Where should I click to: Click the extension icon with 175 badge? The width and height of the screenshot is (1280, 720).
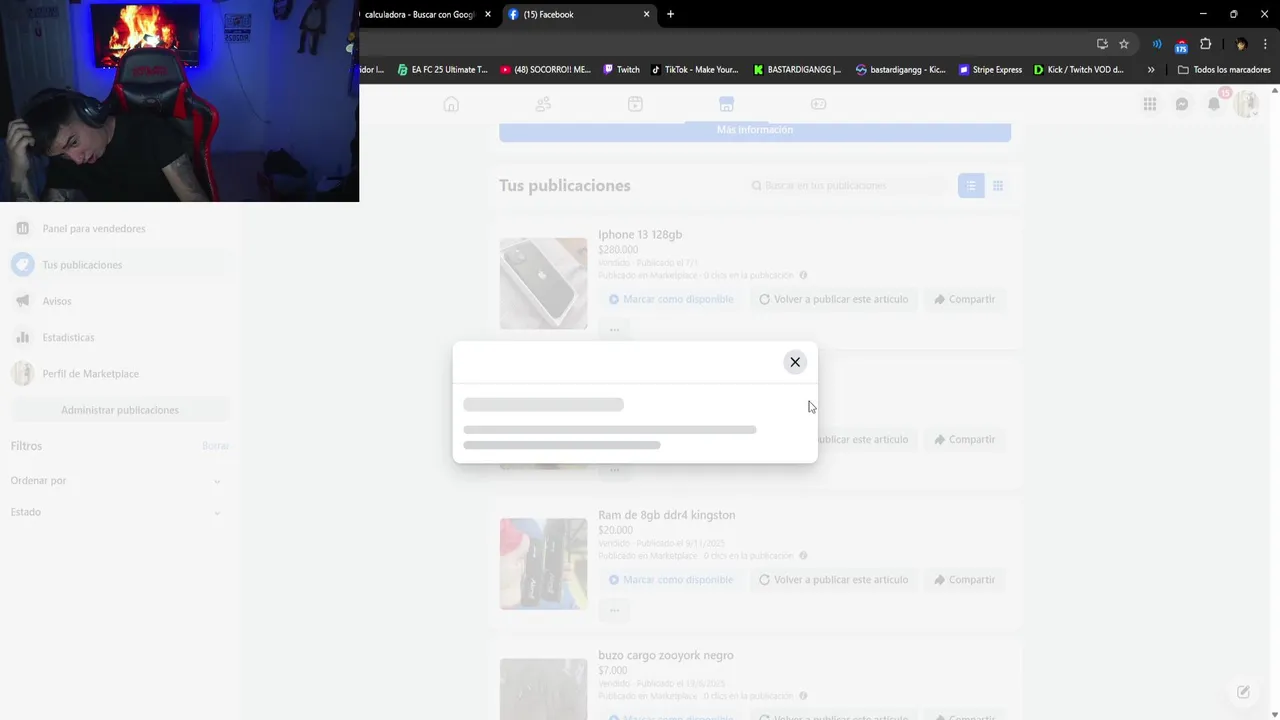(x=1181, y=45)
